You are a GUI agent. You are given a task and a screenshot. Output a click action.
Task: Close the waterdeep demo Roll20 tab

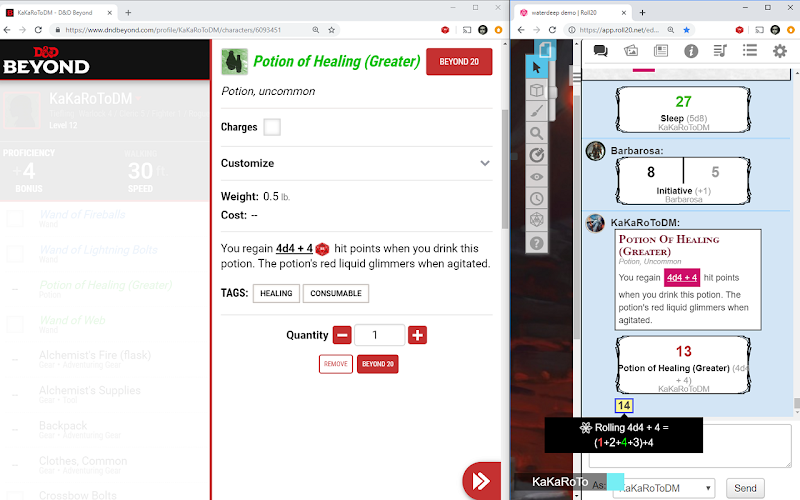pos(624,13)
